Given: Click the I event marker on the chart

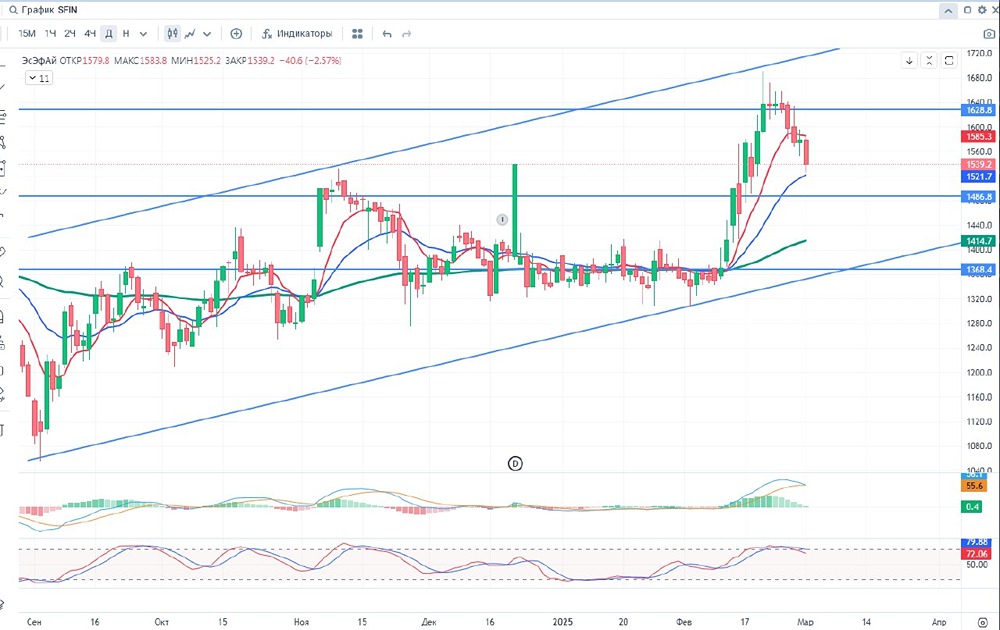Looking at the screenshot, I should point(502,219).
